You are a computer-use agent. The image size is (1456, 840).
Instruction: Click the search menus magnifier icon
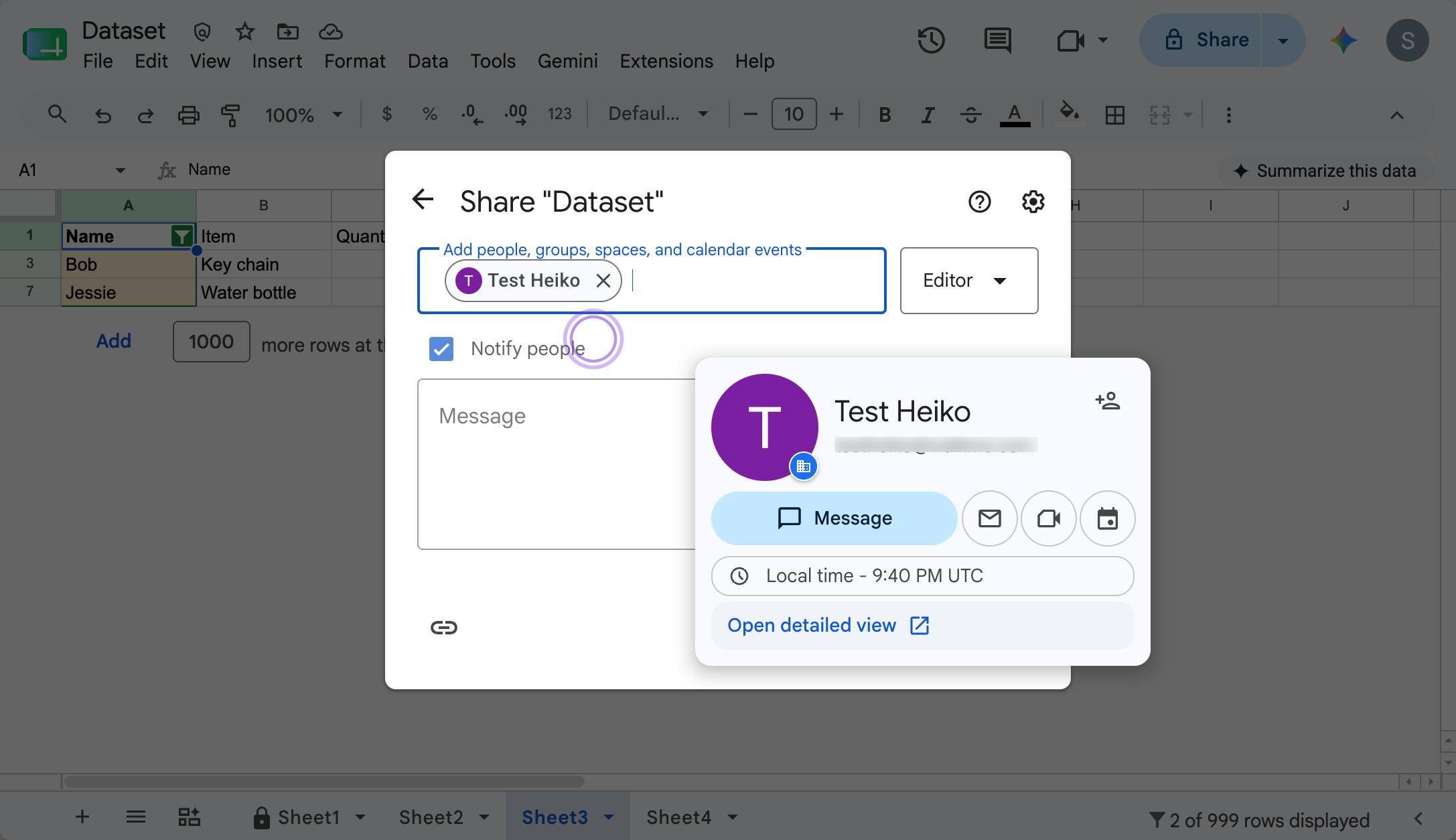58,115
